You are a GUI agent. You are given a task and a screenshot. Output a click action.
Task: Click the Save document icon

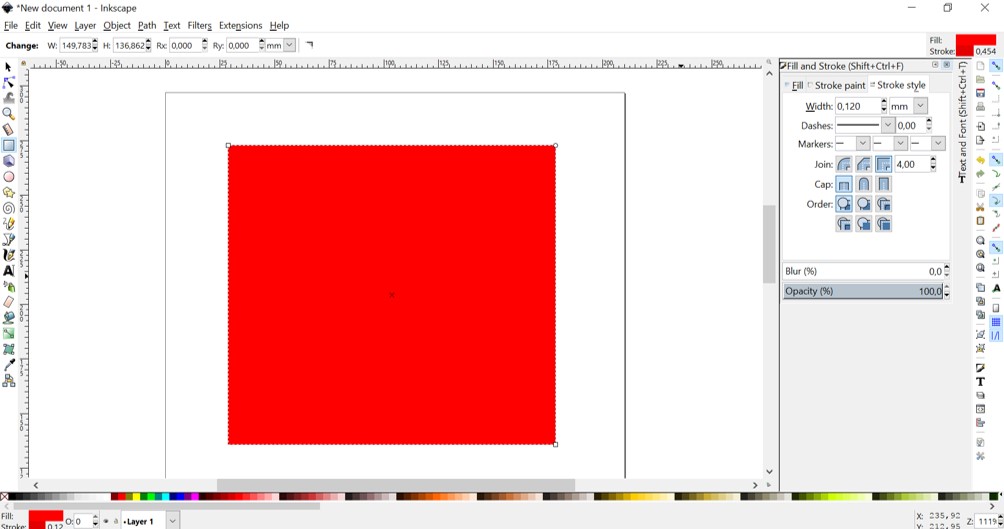pyautogui.click(x=980, y=93)
